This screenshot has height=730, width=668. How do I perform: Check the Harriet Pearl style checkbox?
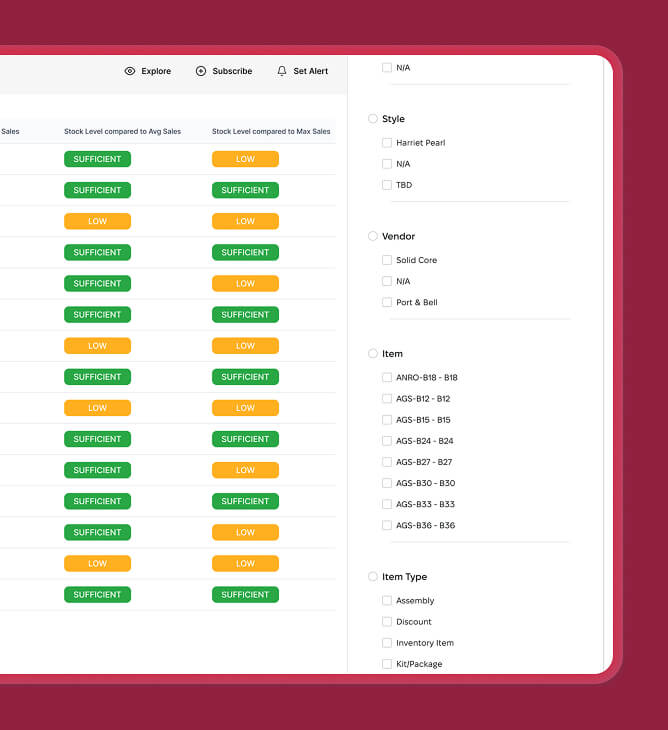click(x=387, y=143)
